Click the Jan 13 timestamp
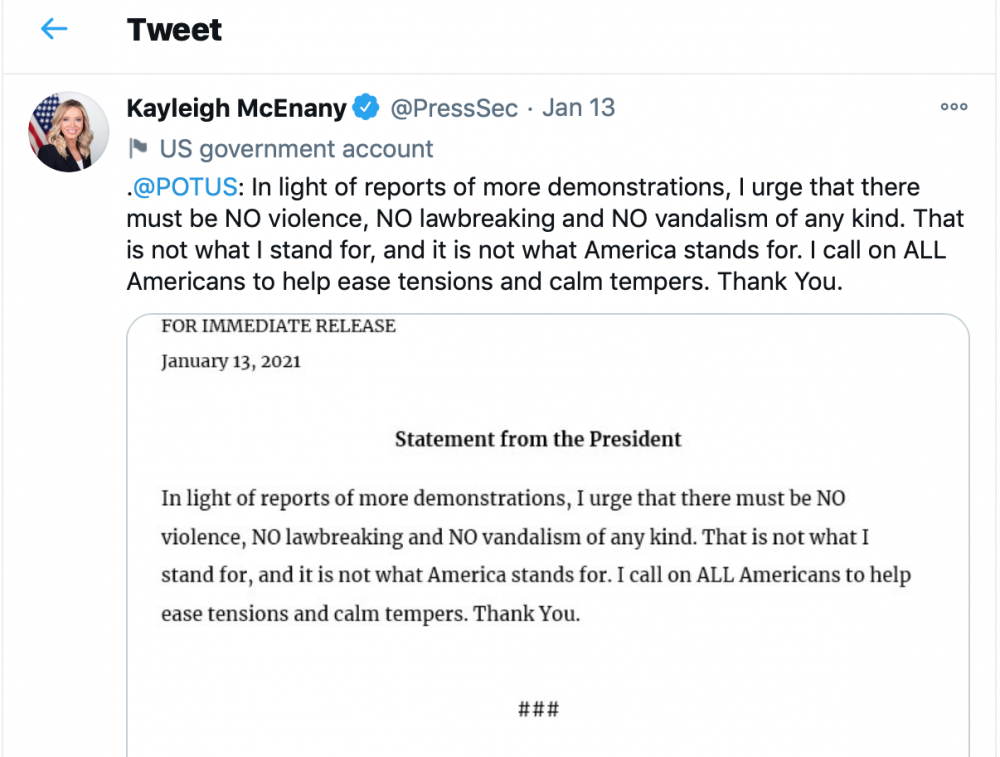Screen dimensions: 1000x757 pos(579,108)
